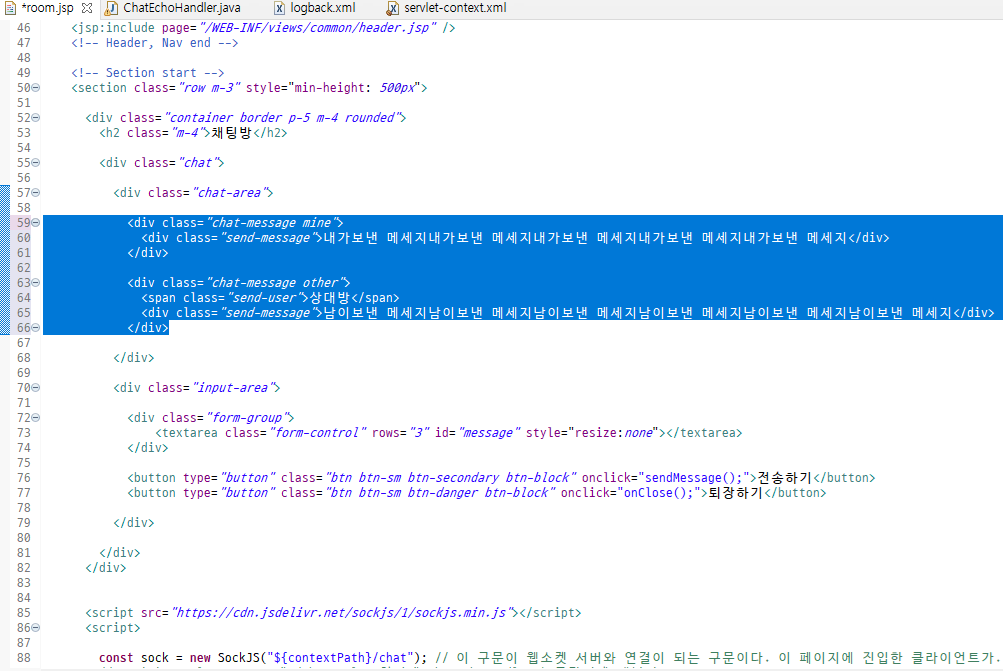Image resolution: width=1003 pixels, height=671 pixels.
Task: Open the logback.xml tab
Action: tap(322, 8)
